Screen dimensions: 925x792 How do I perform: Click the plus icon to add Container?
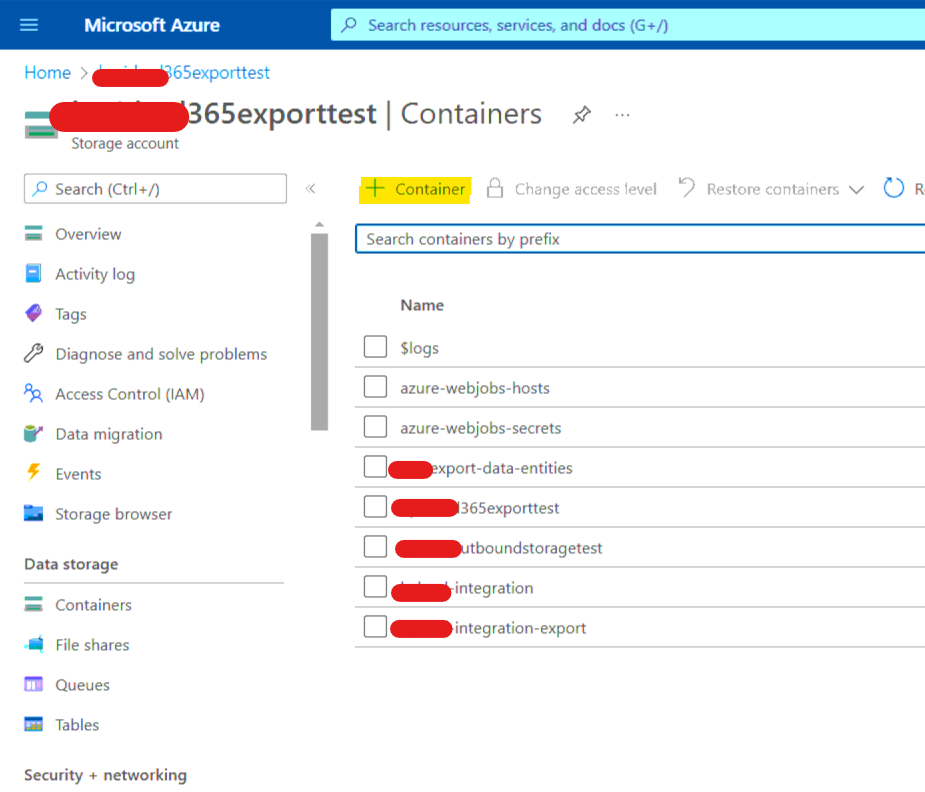pyautogui.click(x=375, y=189)
